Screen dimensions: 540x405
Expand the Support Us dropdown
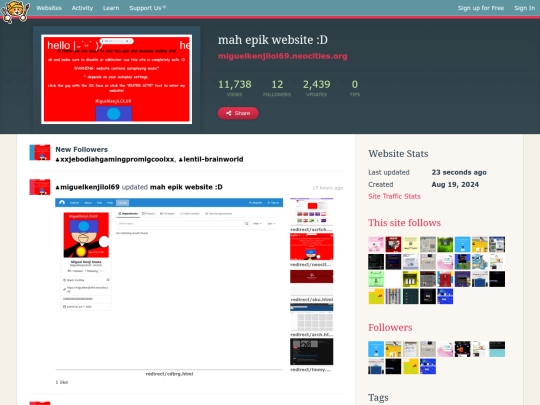pyautogui.click(x=147, y=8)
